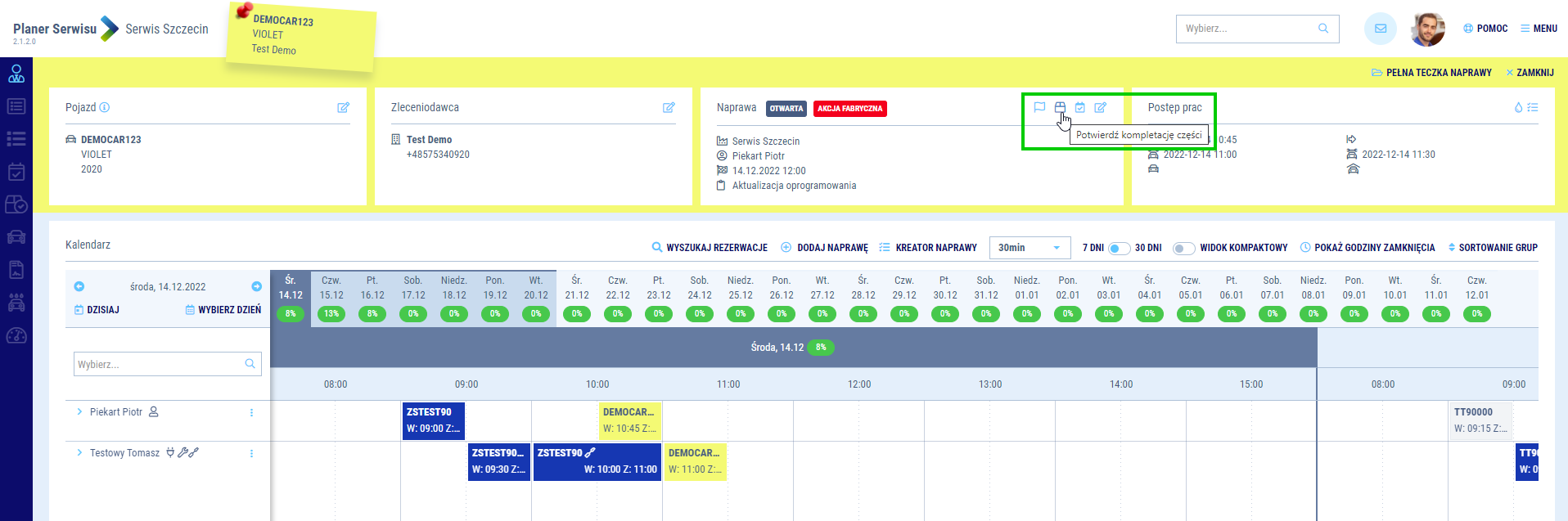Click the calendar Wybierz search field
Image resolution: width=1568 pixels, height=521 pixels.
coord(160,364)
